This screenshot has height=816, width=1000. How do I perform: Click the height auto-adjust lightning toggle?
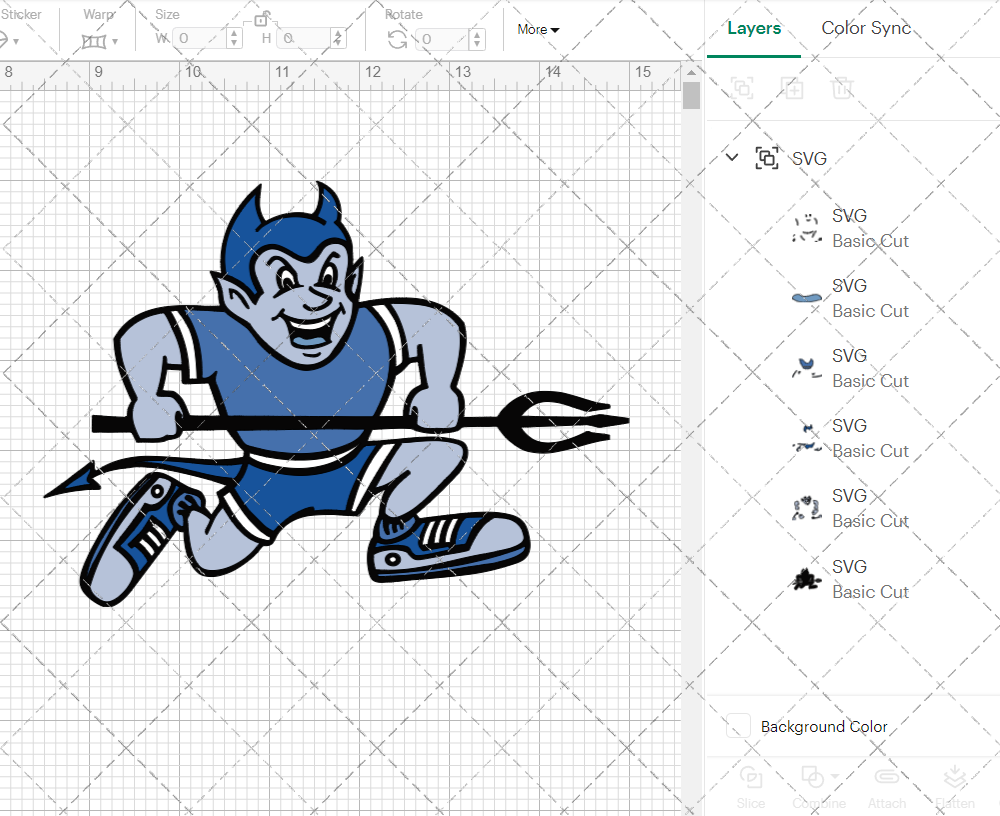pyautogui.click(x=337, y=39)
